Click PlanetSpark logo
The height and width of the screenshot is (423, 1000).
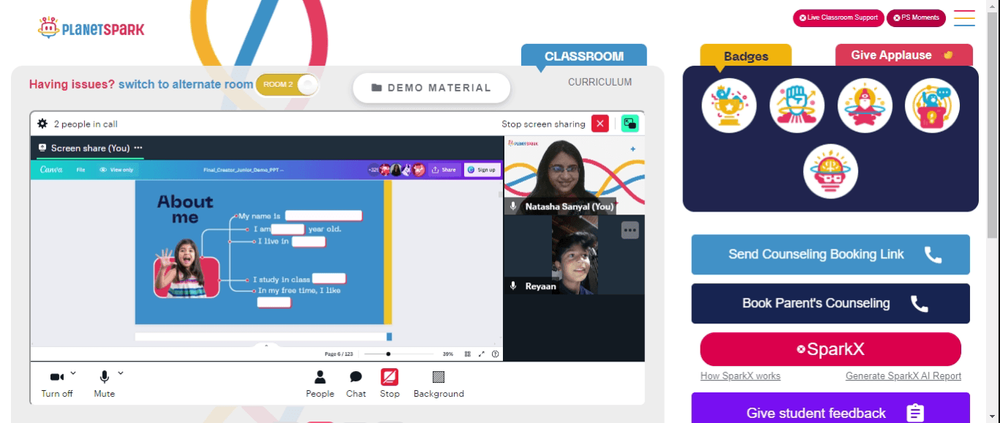(91, 27)
